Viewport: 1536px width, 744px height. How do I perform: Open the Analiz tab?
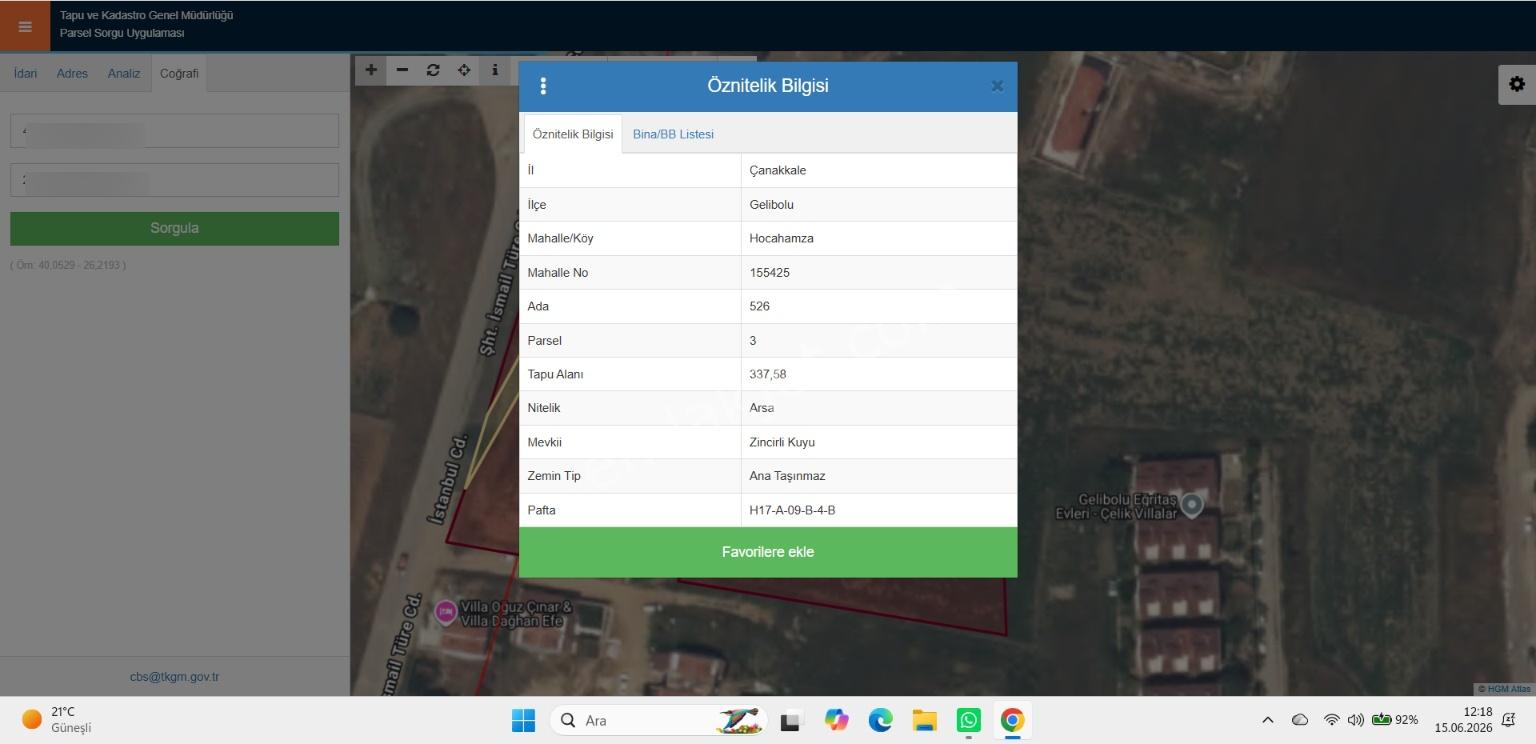point(124,73)
